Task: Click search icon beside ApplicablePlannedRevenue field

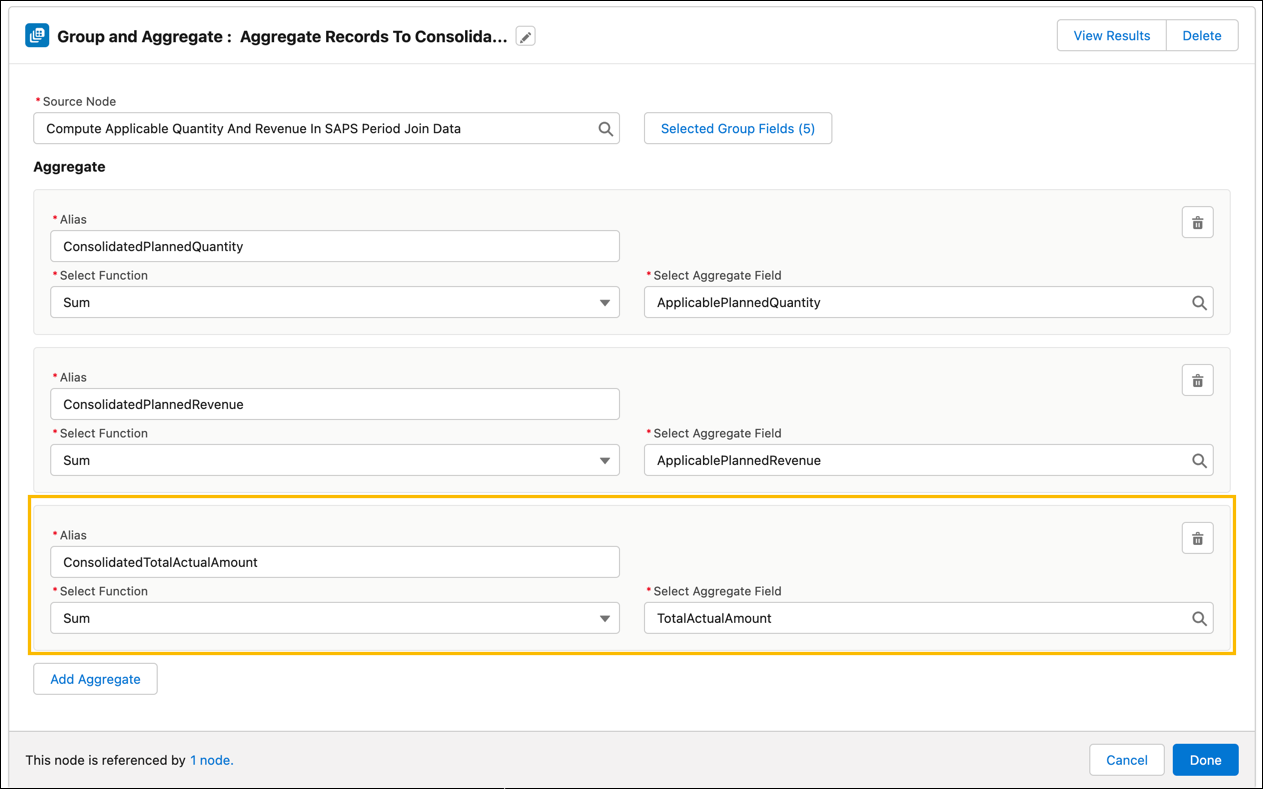Action: (x=1199, y=460)
